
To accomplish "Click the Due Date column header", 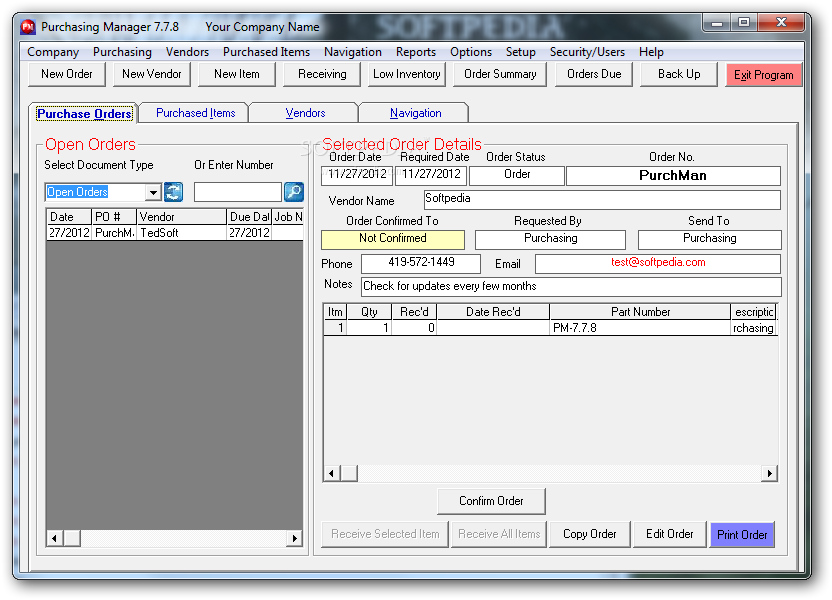I will pos(249,217).
